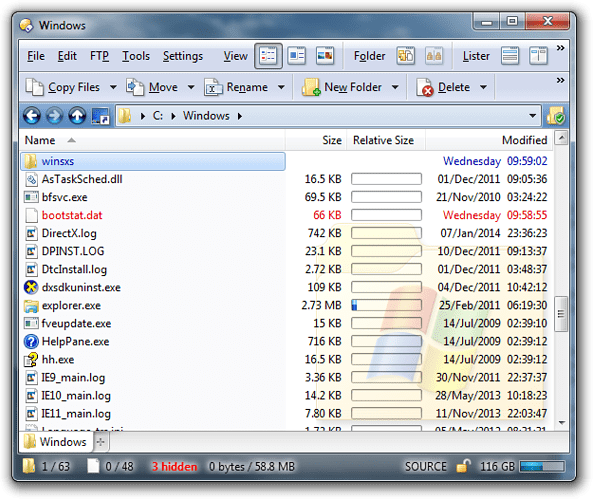Go back with the Back arrow
Viewport: 593px width, 500px height.
[32, 116]
